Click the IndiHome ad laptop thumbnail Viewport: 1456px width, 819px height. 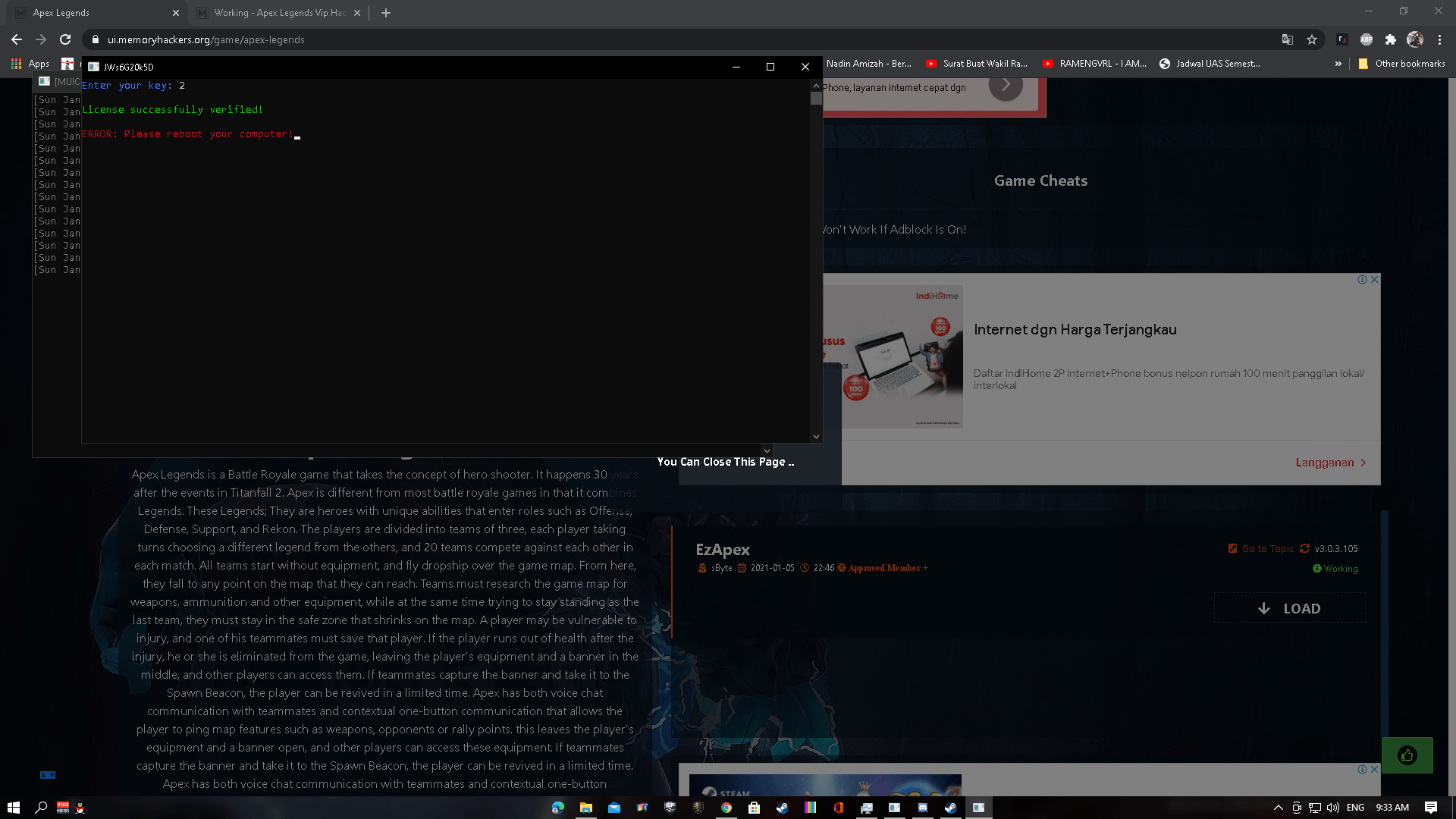point(893,357)
